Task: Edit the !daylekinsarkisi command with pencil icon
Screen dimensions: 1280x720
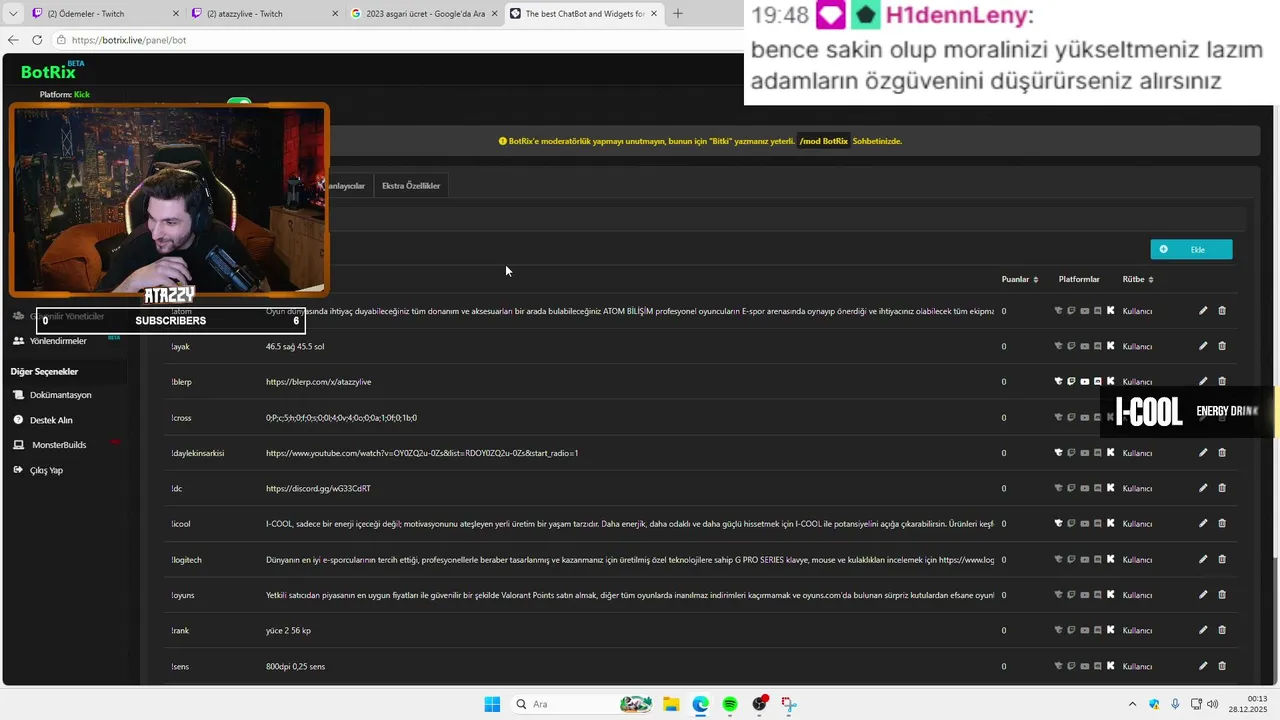Action: point(1203,453)
